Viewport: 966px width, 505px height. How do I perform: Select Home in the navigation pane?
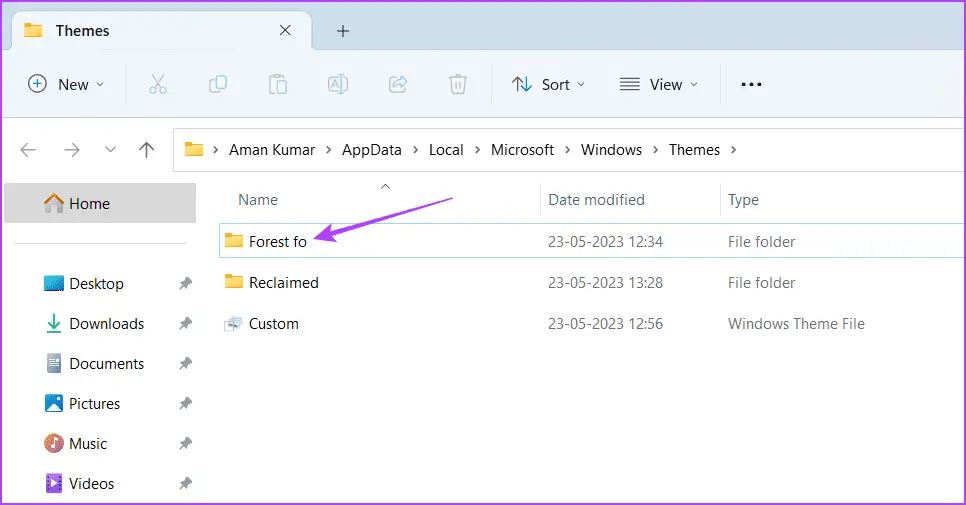100,203
